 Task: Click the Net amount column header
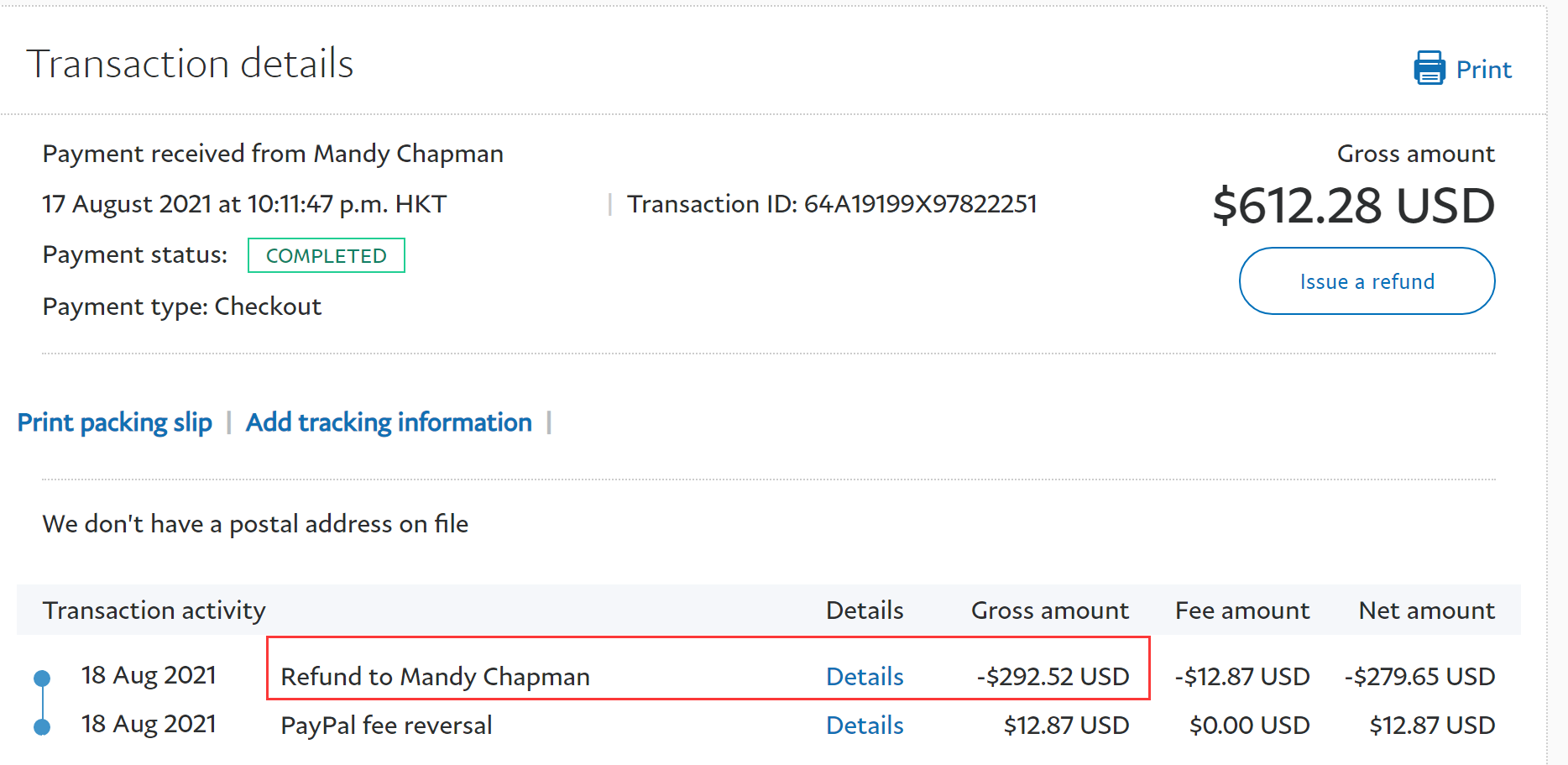(x=1426, y=610)
